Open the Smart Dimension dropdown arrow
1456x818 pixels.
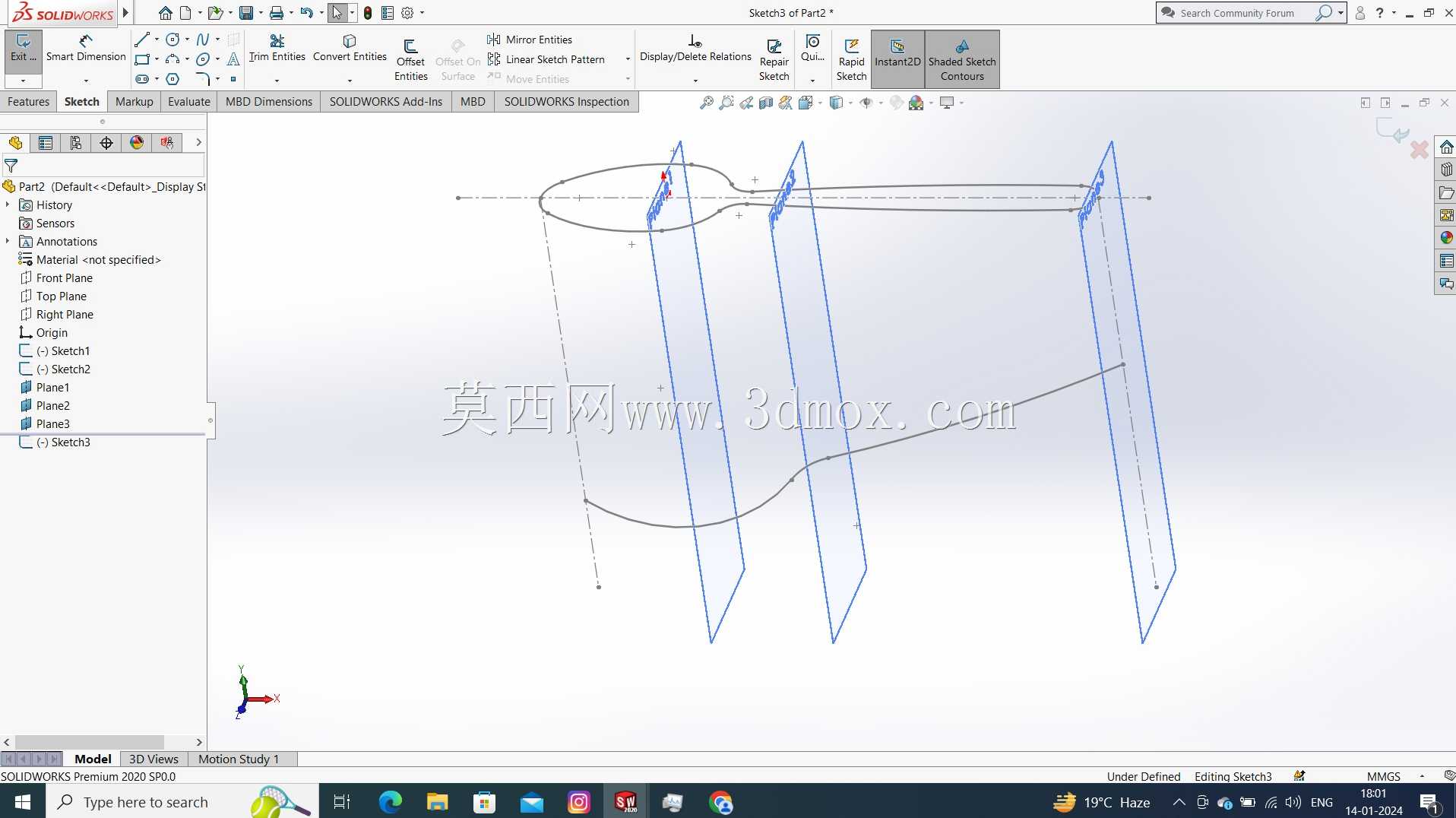(86, 80)
